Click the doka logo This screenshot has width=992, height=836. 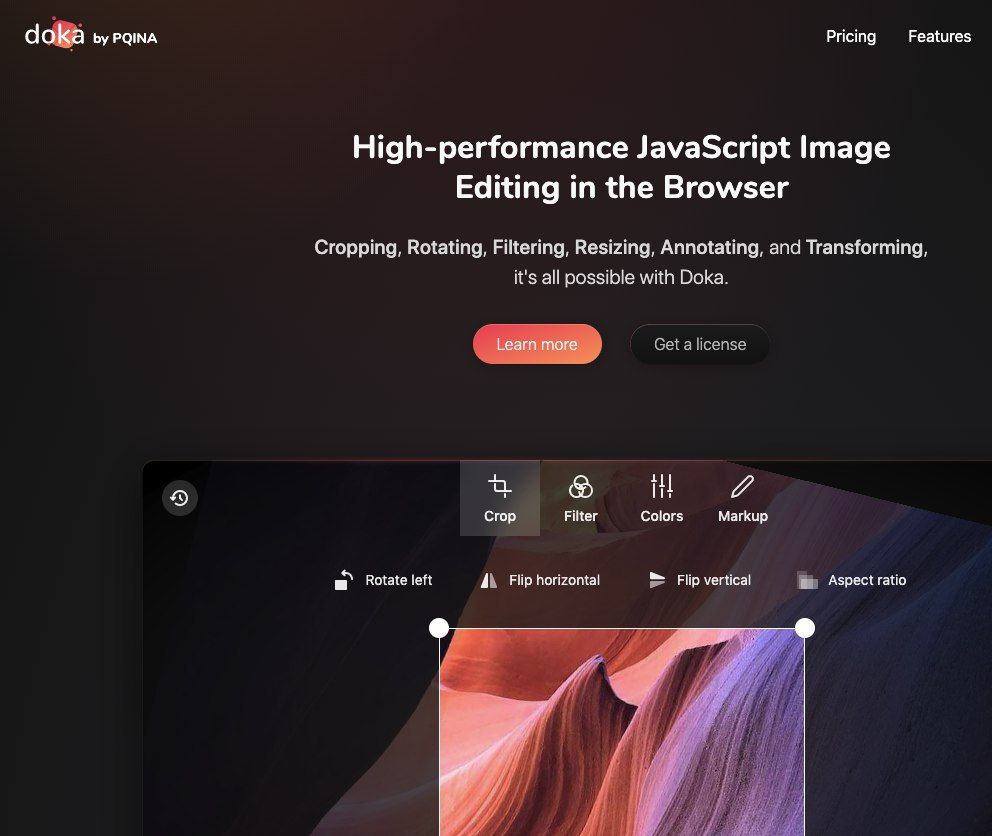54,34
